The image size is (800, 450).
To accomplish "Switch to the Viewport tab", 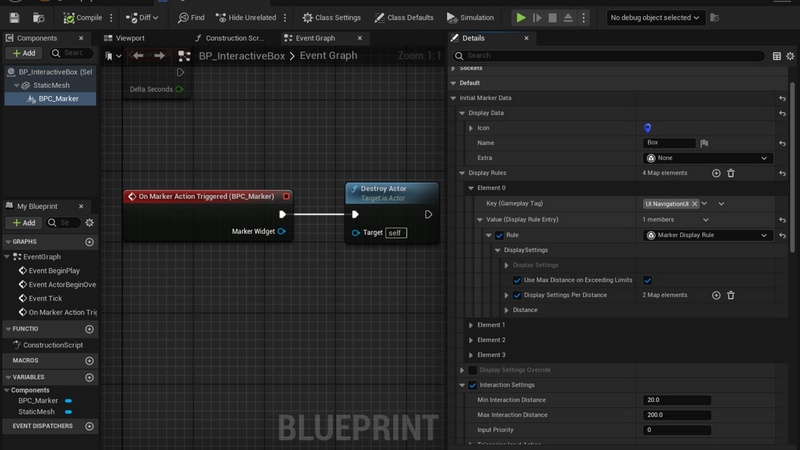I will [x=130, y=38].
